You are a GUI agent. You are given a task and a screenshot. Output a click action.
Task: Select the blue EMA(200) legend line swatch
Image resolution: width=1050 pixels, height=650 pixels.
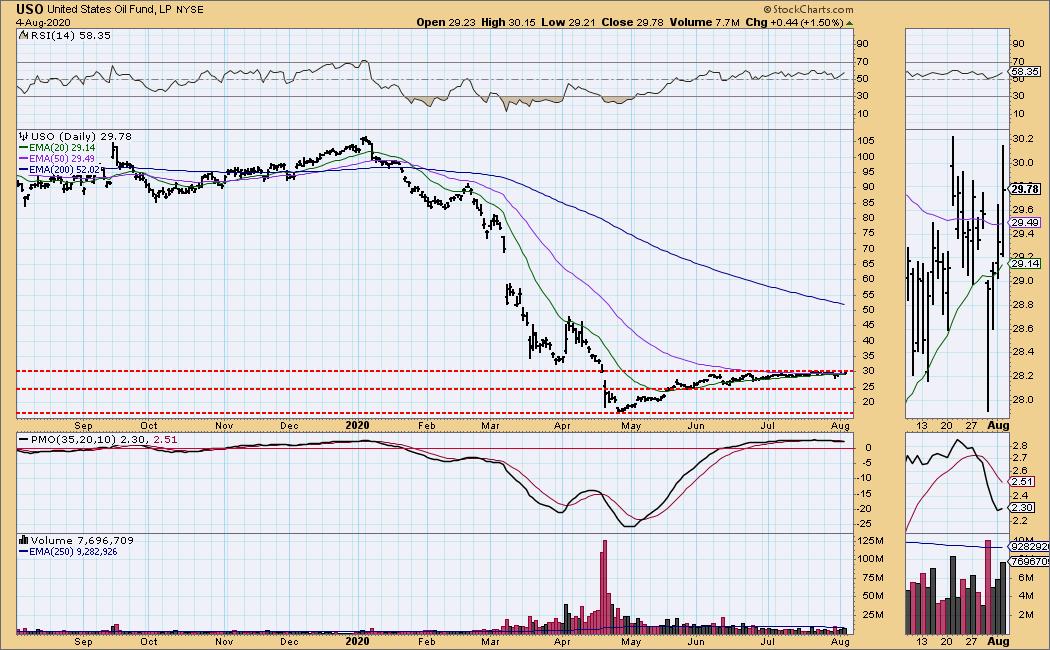click(23, 171)
